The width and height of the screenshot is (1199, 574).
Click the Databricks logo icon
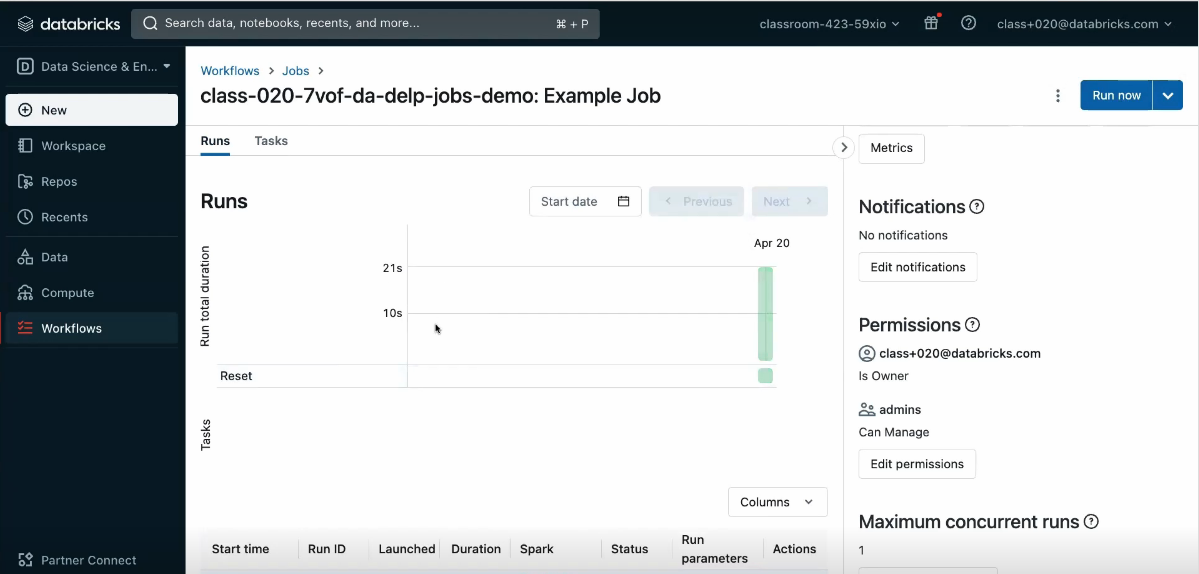[25, 24]
